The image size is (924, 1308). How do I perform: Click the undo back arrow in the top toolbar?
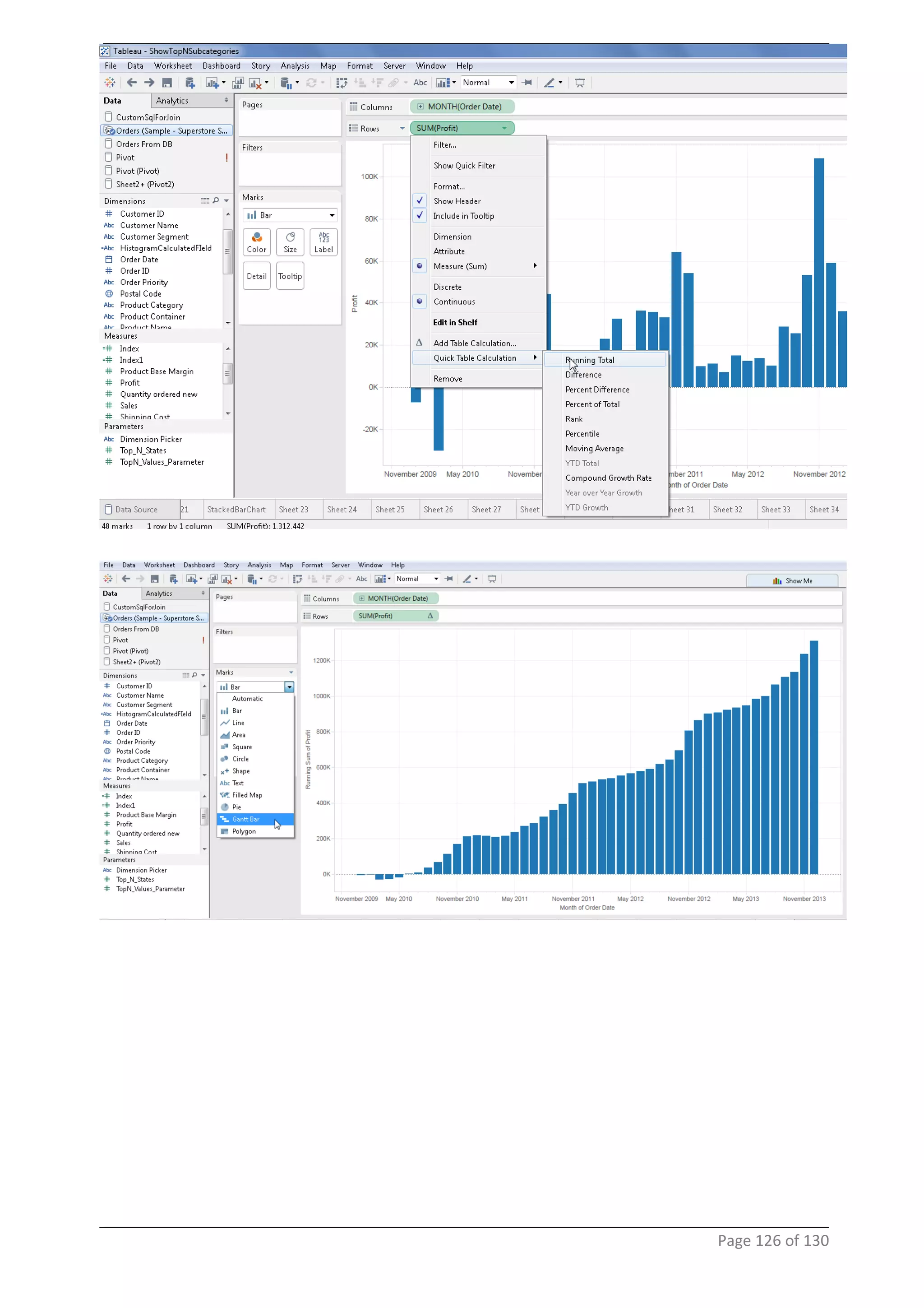click(x=131, y=83)
